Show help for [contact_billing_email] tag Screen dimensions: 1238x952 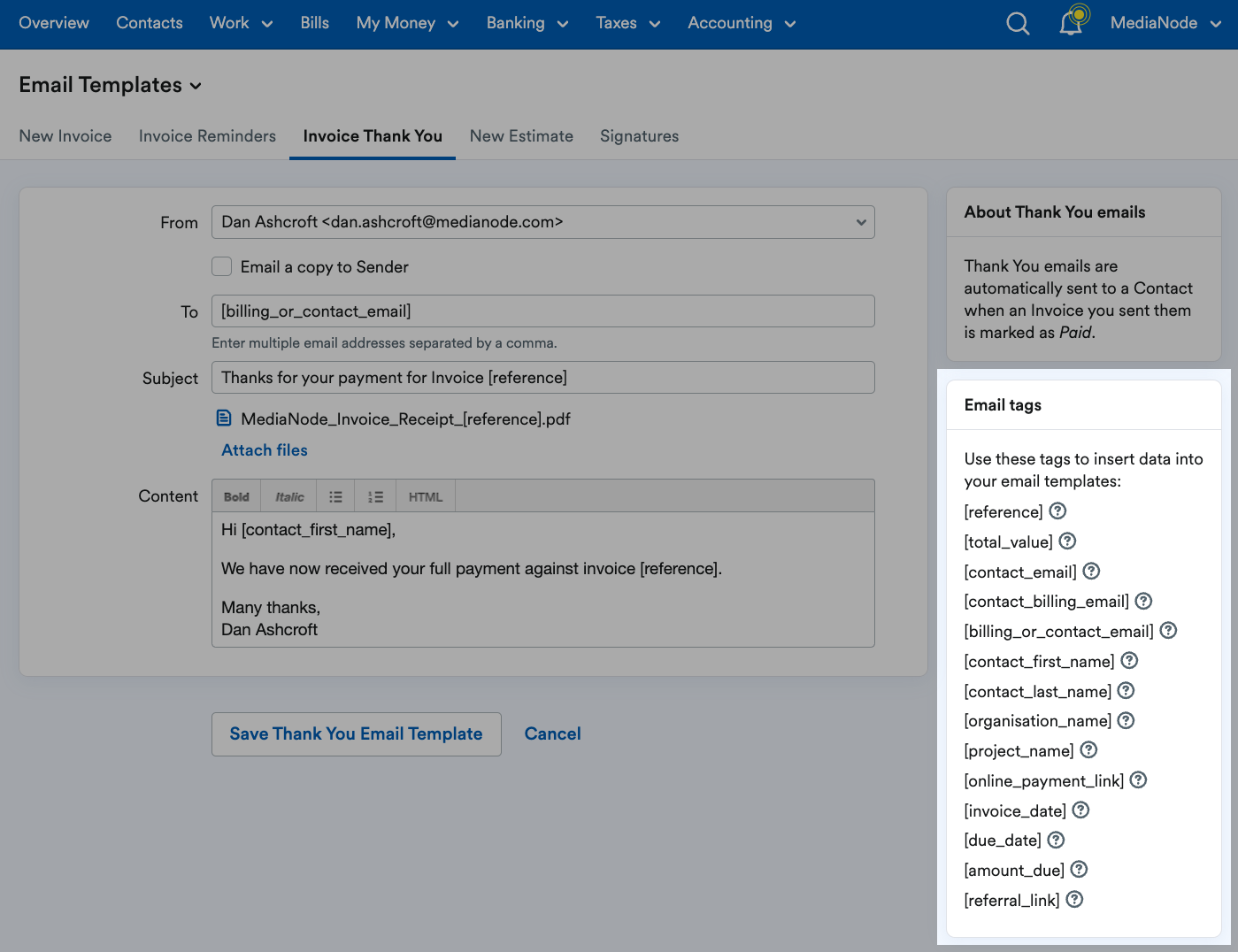coord(1143,601)
